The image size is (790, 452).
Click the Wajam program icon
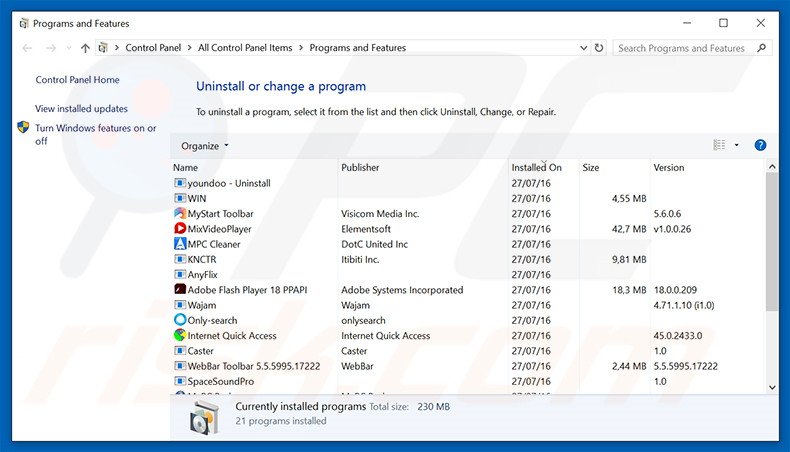click(180, 305)
